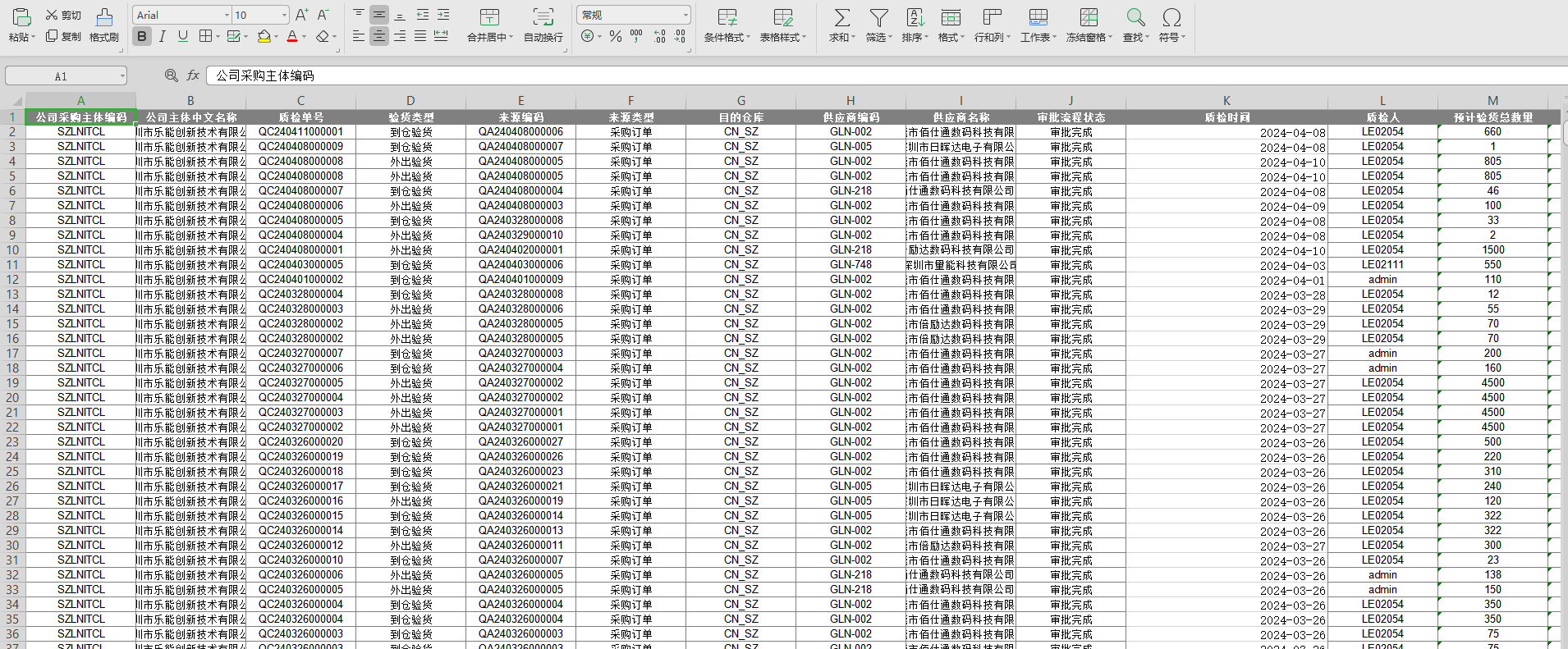Click the Format Painter (格式刷) icon

[x=104, y=18]
